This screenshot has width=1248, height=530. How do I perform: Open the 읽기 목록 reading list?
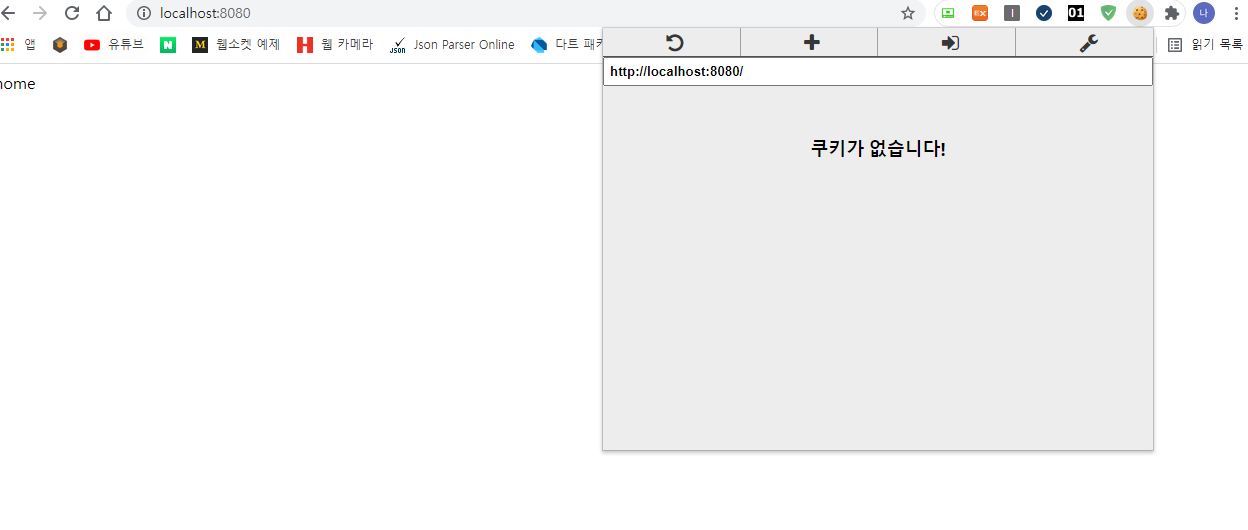1206,44
